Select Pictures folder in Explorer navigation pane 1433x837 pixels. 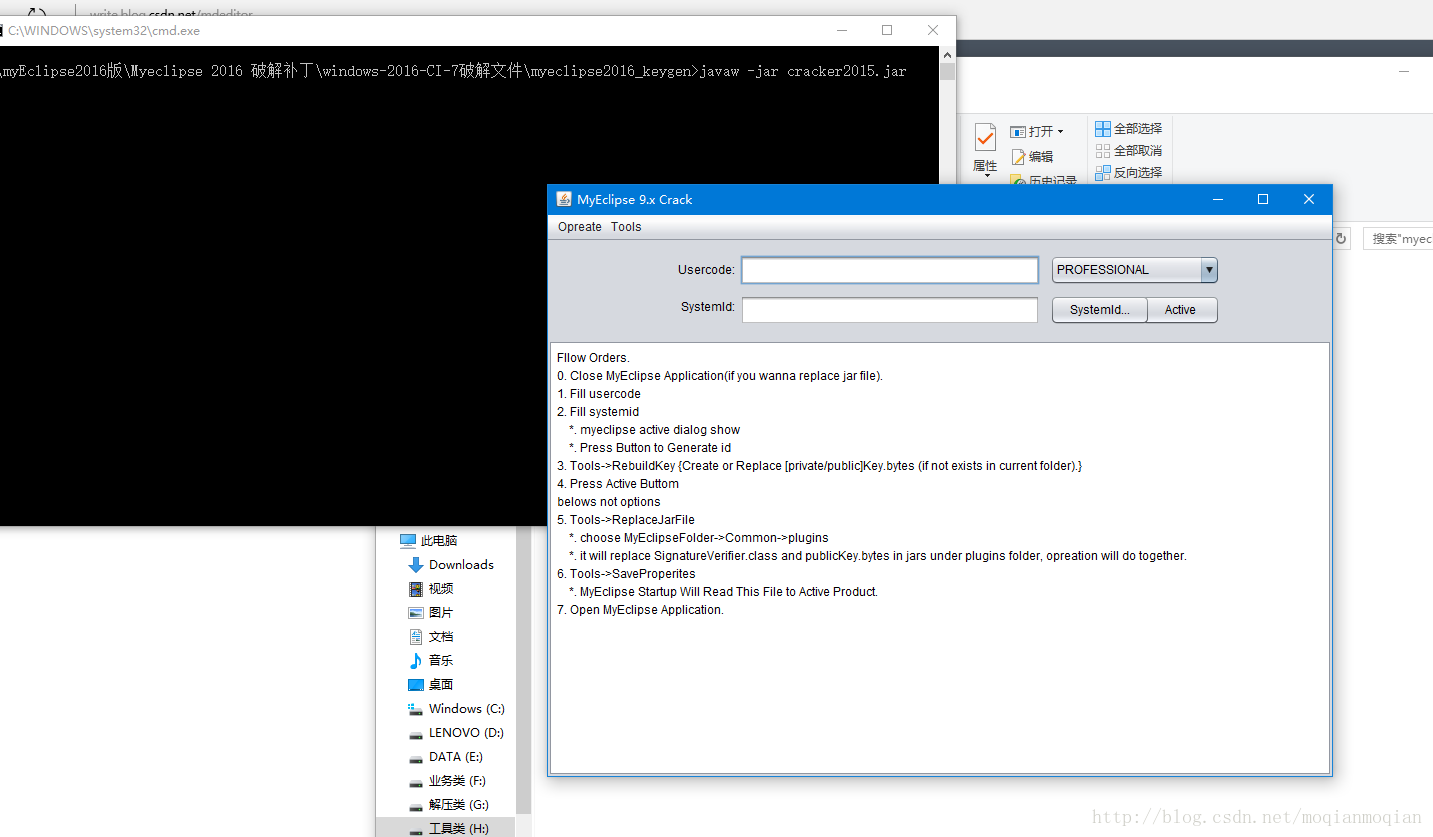click(x=441, y=613)
